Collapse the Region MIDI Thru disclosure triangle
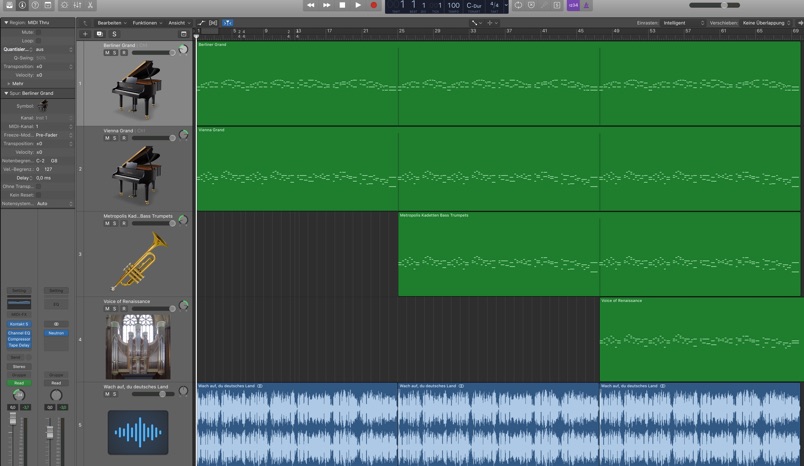Screen dimensions: 804x466 6,23
